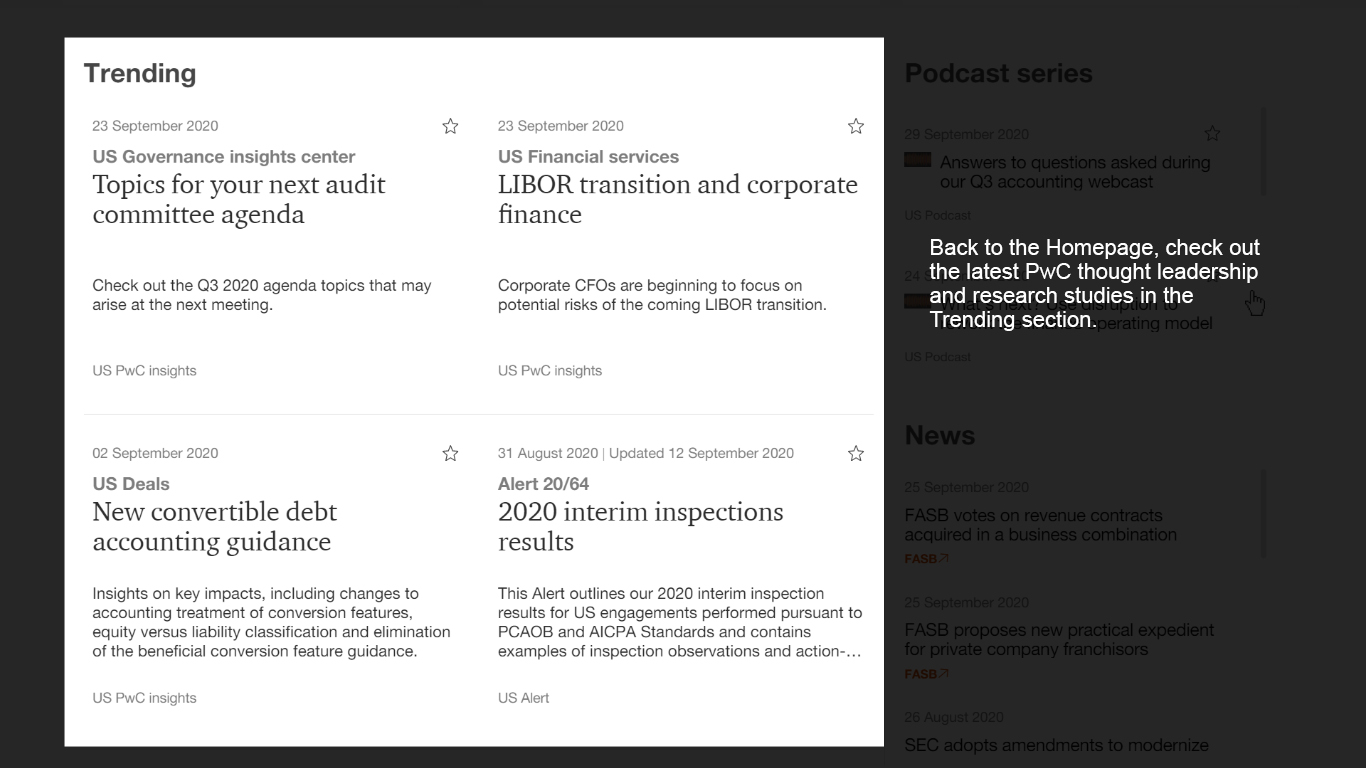Open SEC adopts amendments news item
This screenshot has height=768, width=1366.
1056,745
